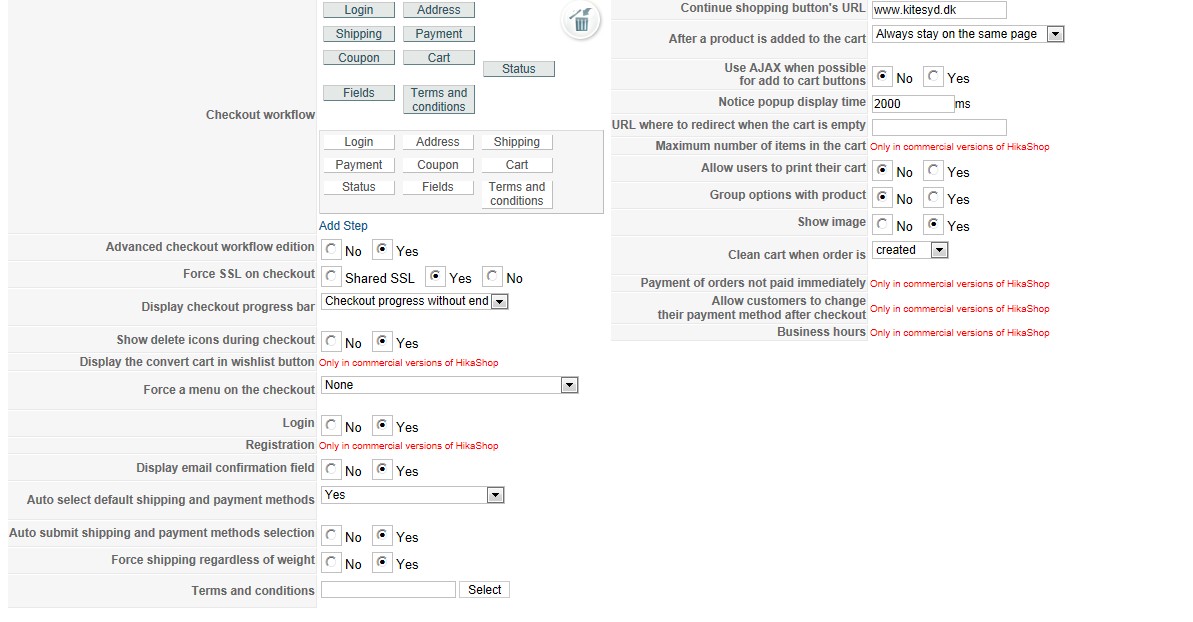Set Force shipping regardless of weight to No

click(332, 563)
